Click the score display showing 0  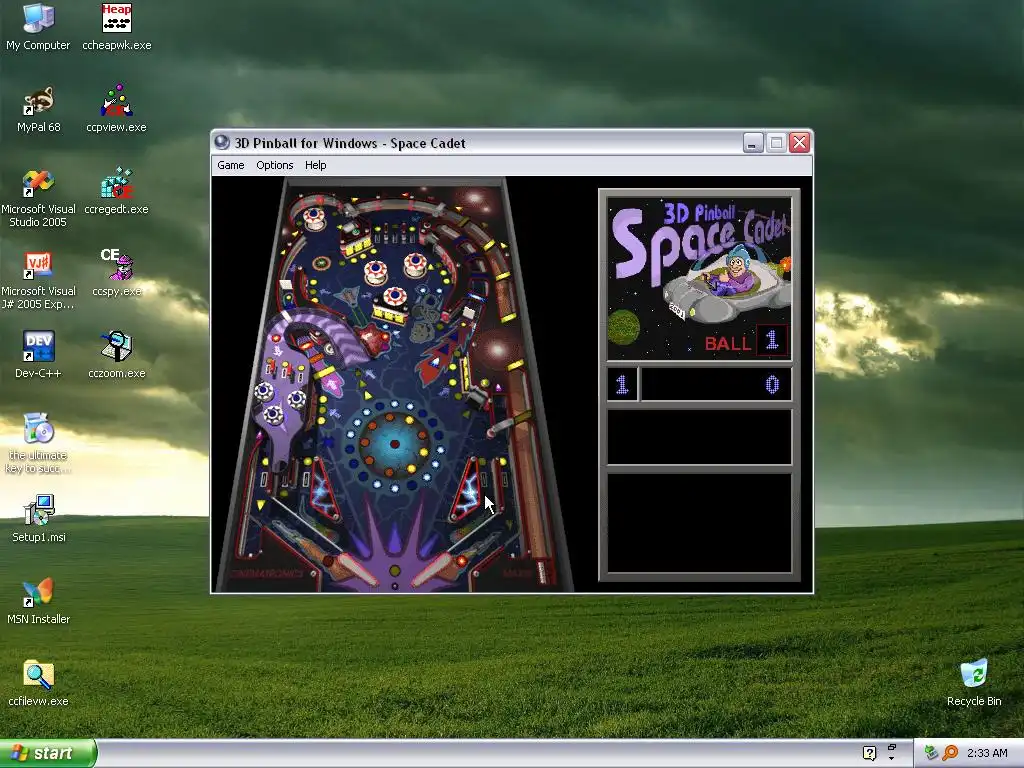(x=716, y=384)
